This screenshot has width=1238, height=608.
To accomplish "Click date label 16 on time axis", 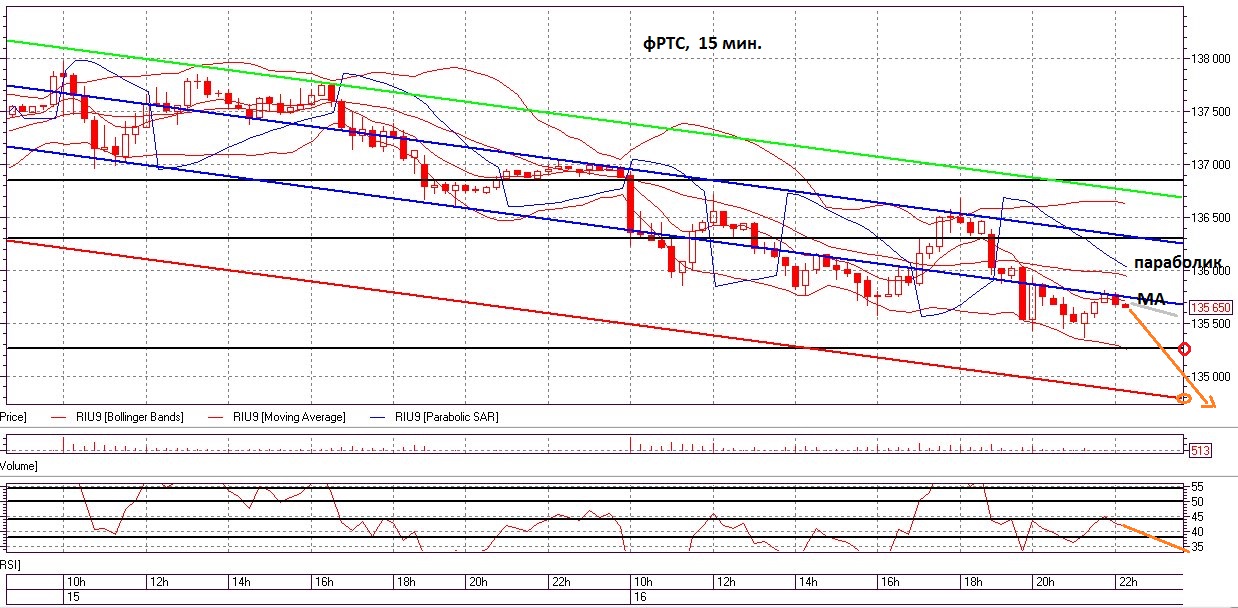I will click(641, 597).
